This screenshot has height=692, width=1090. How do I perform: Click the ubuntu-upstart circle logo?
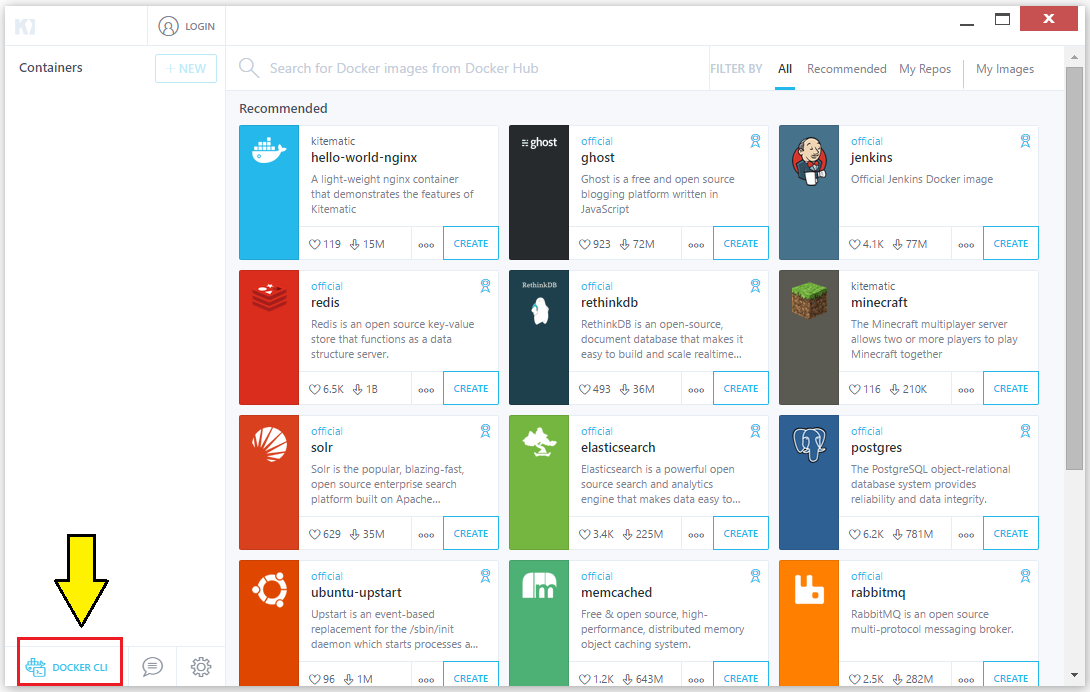pyautogui.click(x=270, y=590)
